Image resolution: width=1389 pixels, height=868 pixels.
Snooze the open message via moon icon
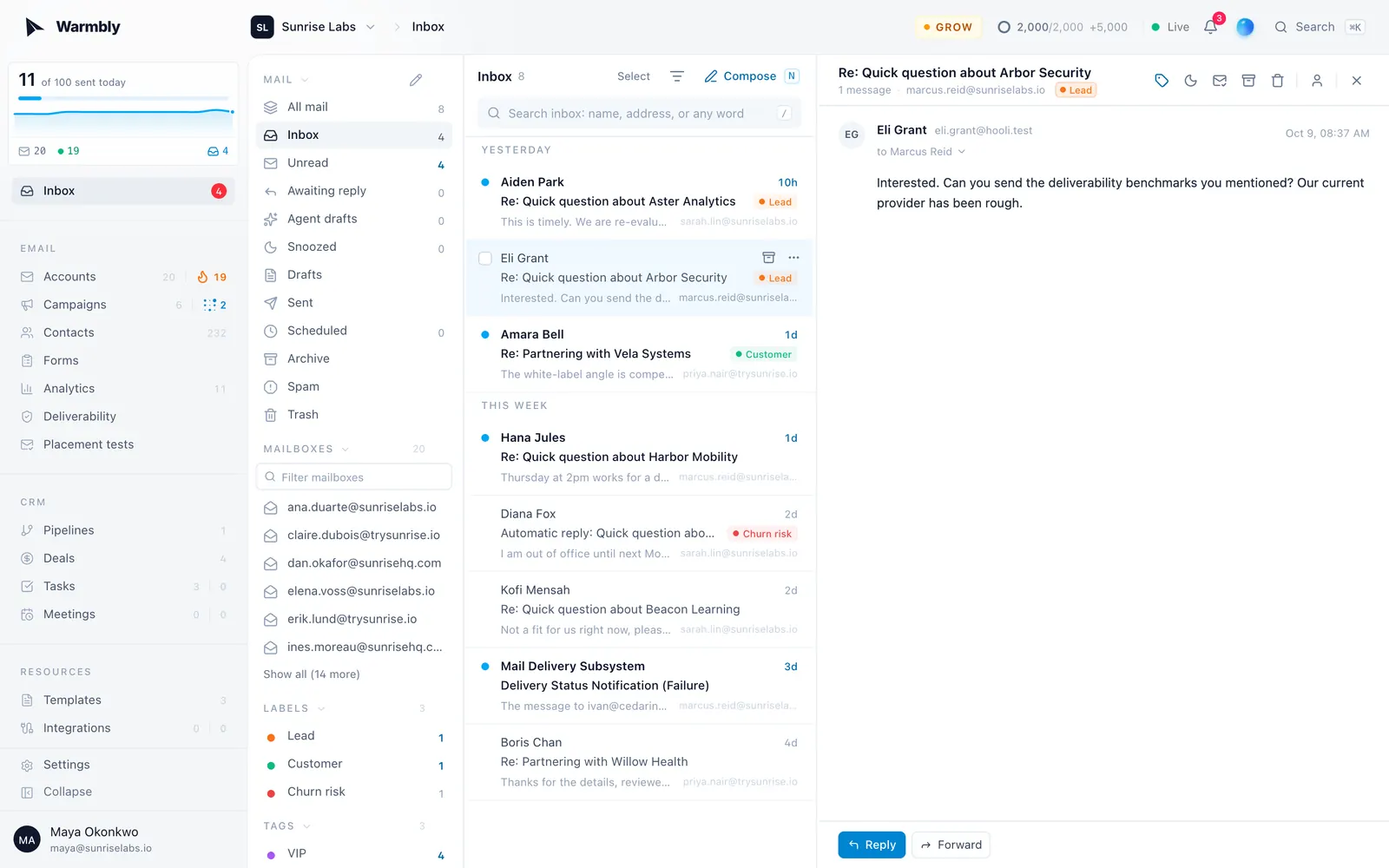click(x=1191, y=81)
